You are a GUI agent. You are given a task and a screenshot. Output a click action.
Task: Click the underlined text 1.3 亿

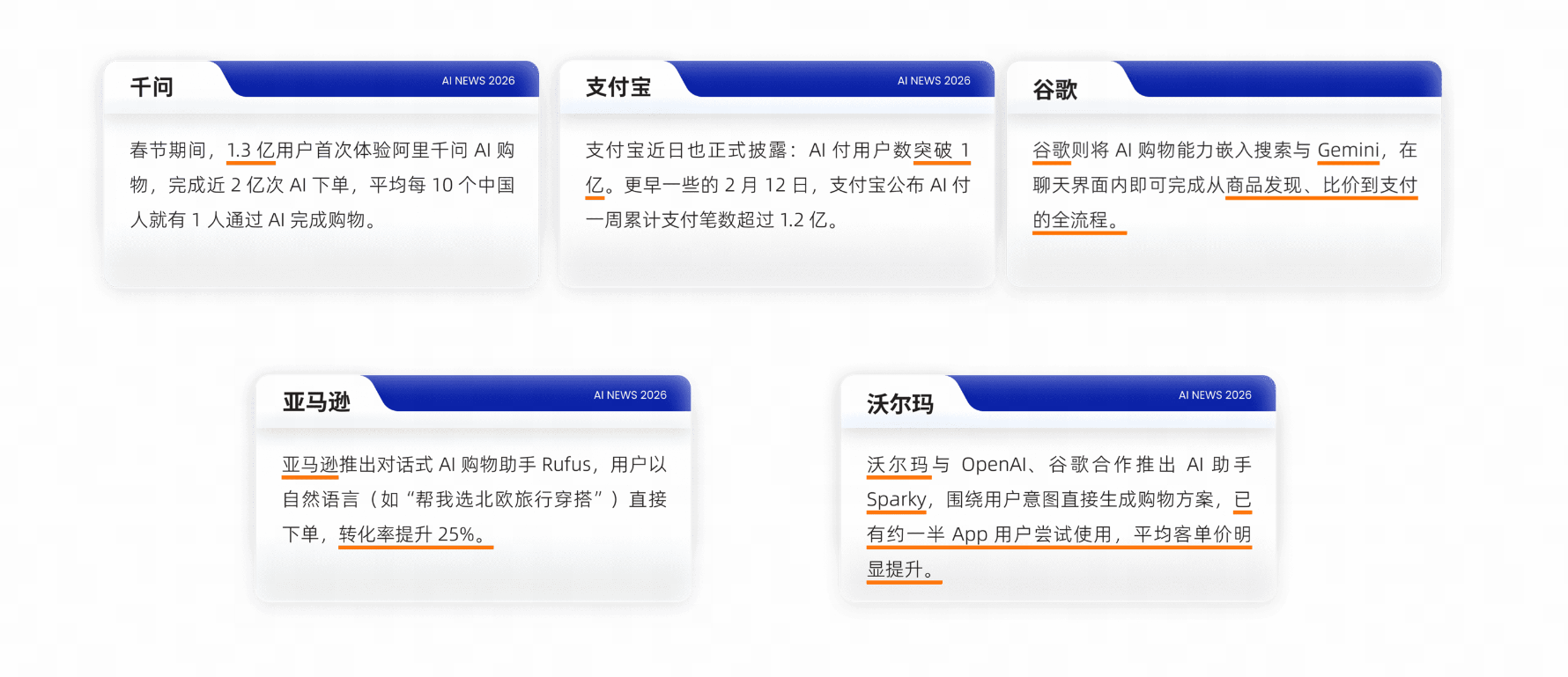click(251, 151)
